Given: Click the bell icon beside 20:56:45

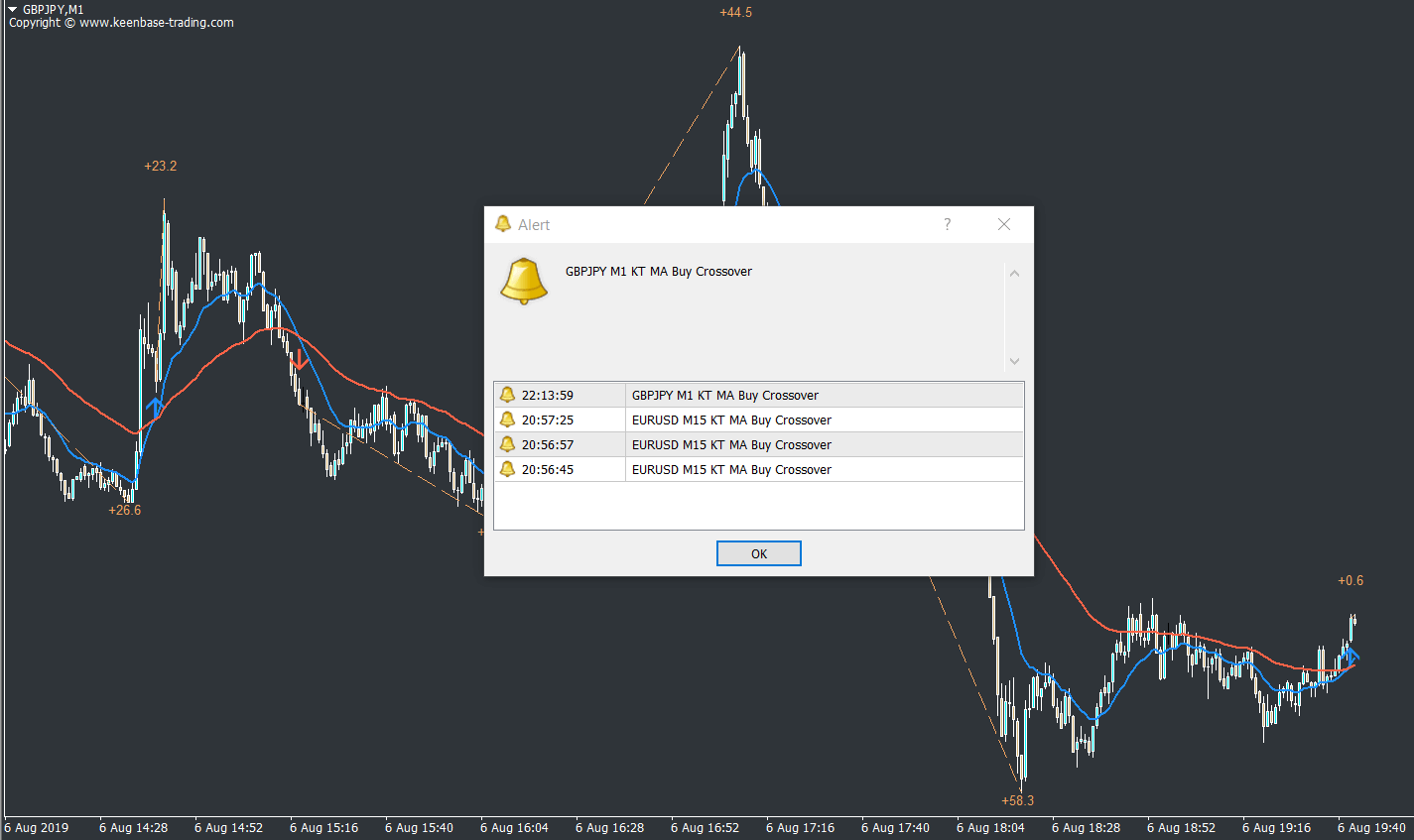Looking at the screenshot, I should pos(507,469).
